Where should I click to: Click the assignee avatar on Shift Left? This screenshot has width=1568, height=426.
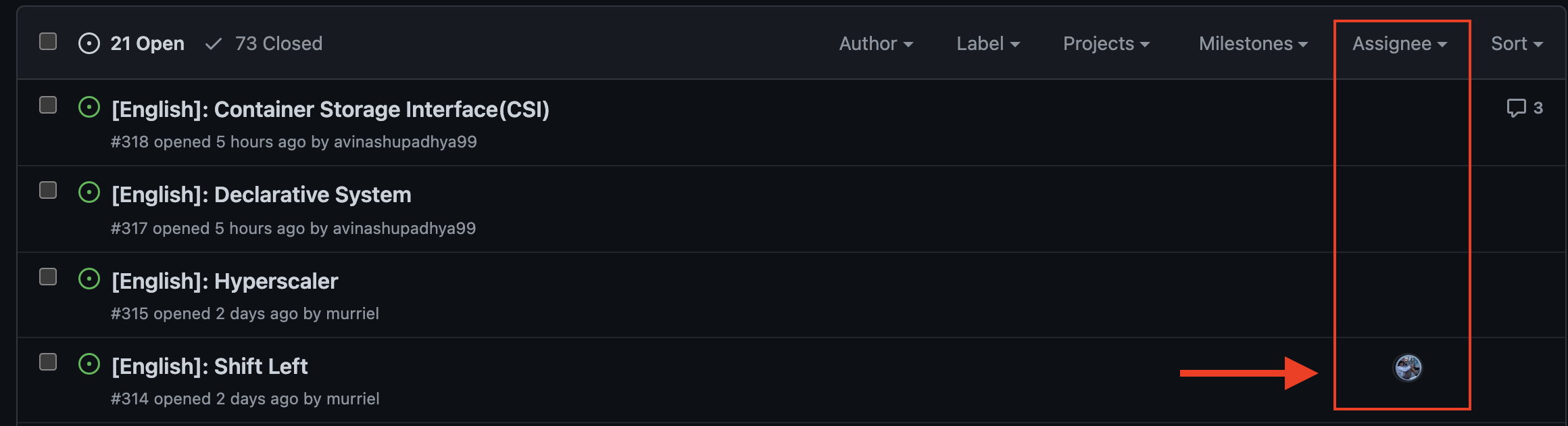[1408, 368]
